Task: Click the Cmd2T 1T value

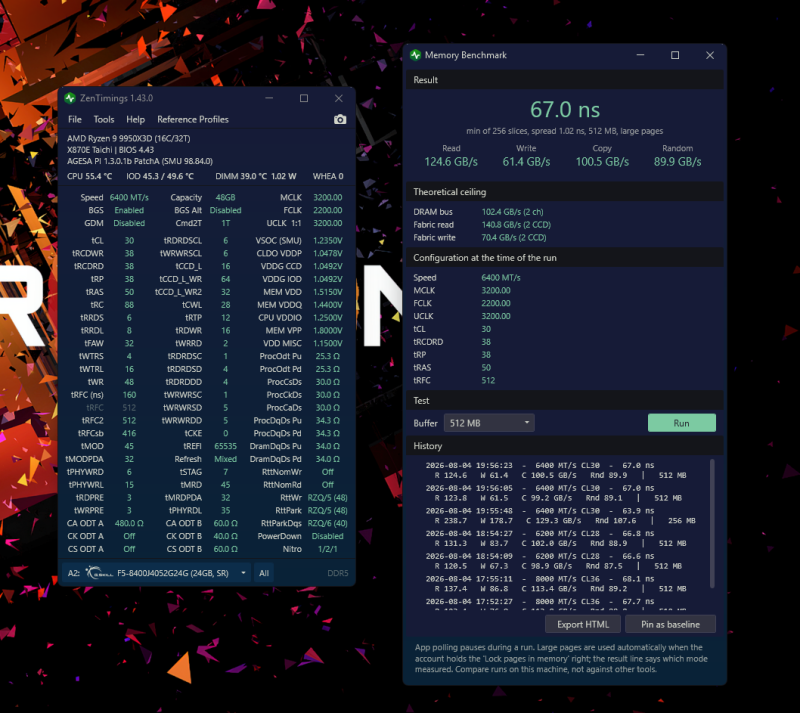Action: coord(225,223)
